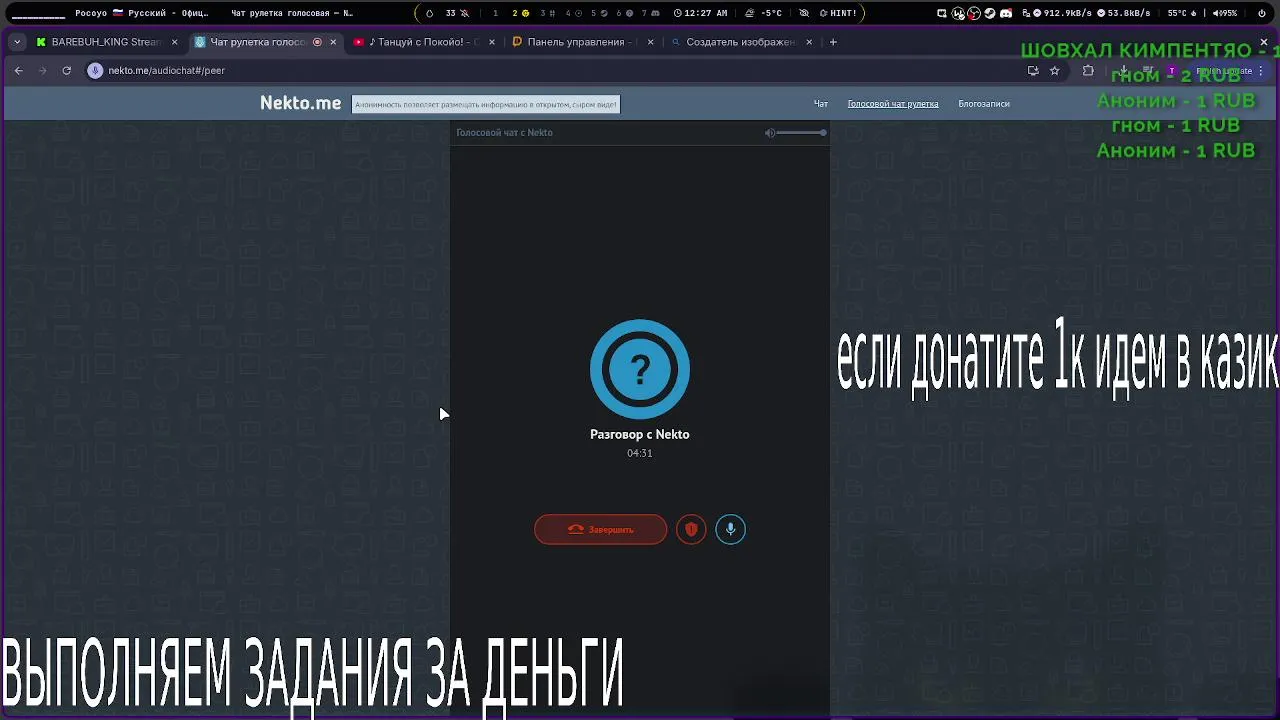Mute the microphone with the blue mic button
Screen dimensions: 1280x720
[731, 529]
